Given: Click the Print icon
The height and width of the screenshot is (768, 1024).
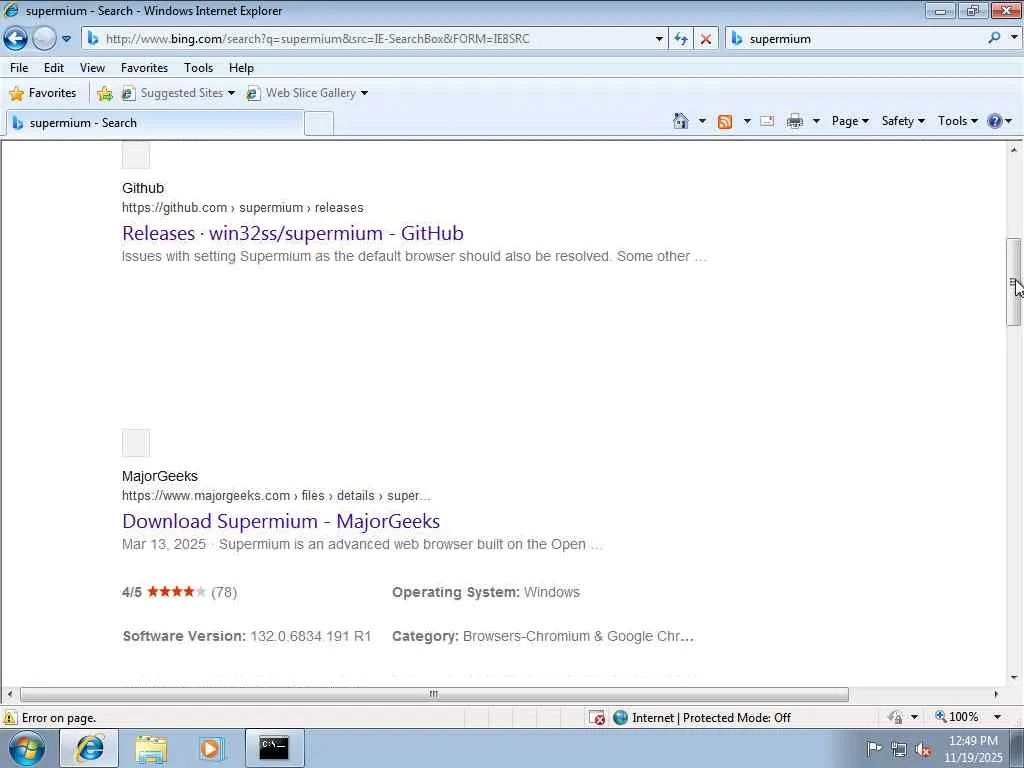Looking at the screenshot, I should [795, 121].
